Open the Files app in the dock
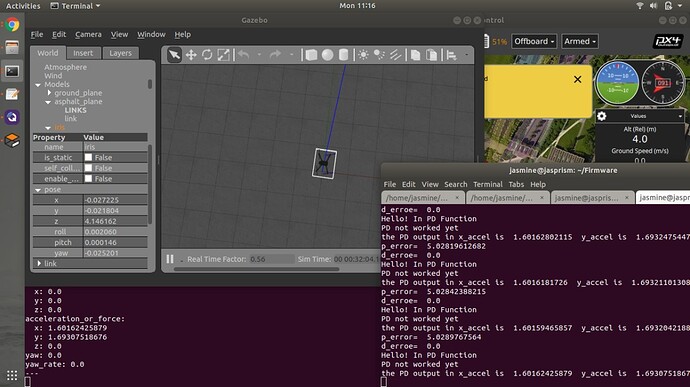 coord(12,47)
